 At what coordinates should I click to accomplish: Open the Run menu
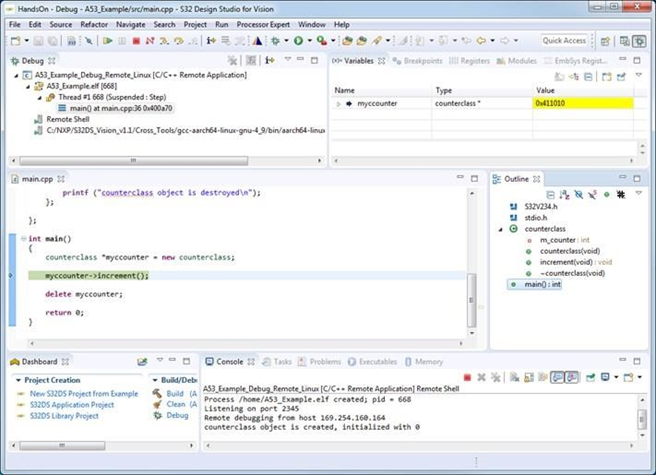click(x=222, y=25)
